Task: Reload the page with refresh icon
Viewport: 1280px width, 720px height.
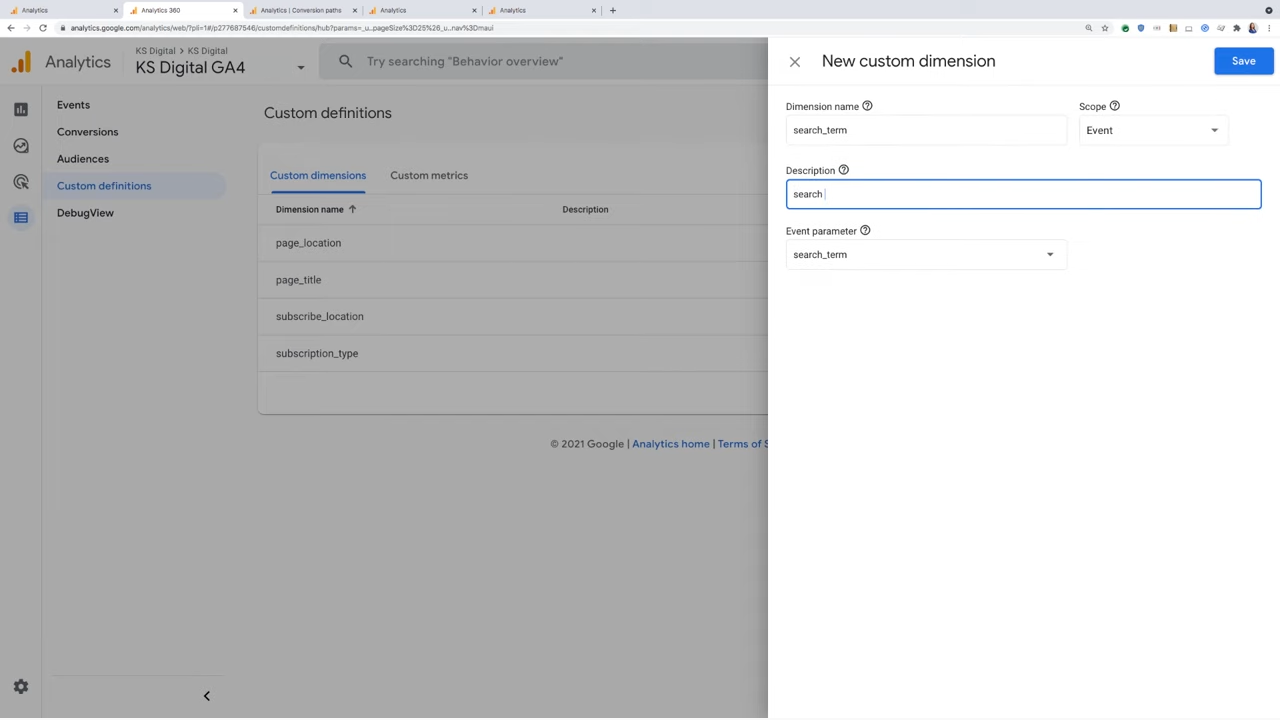Action: pos(43,28)
